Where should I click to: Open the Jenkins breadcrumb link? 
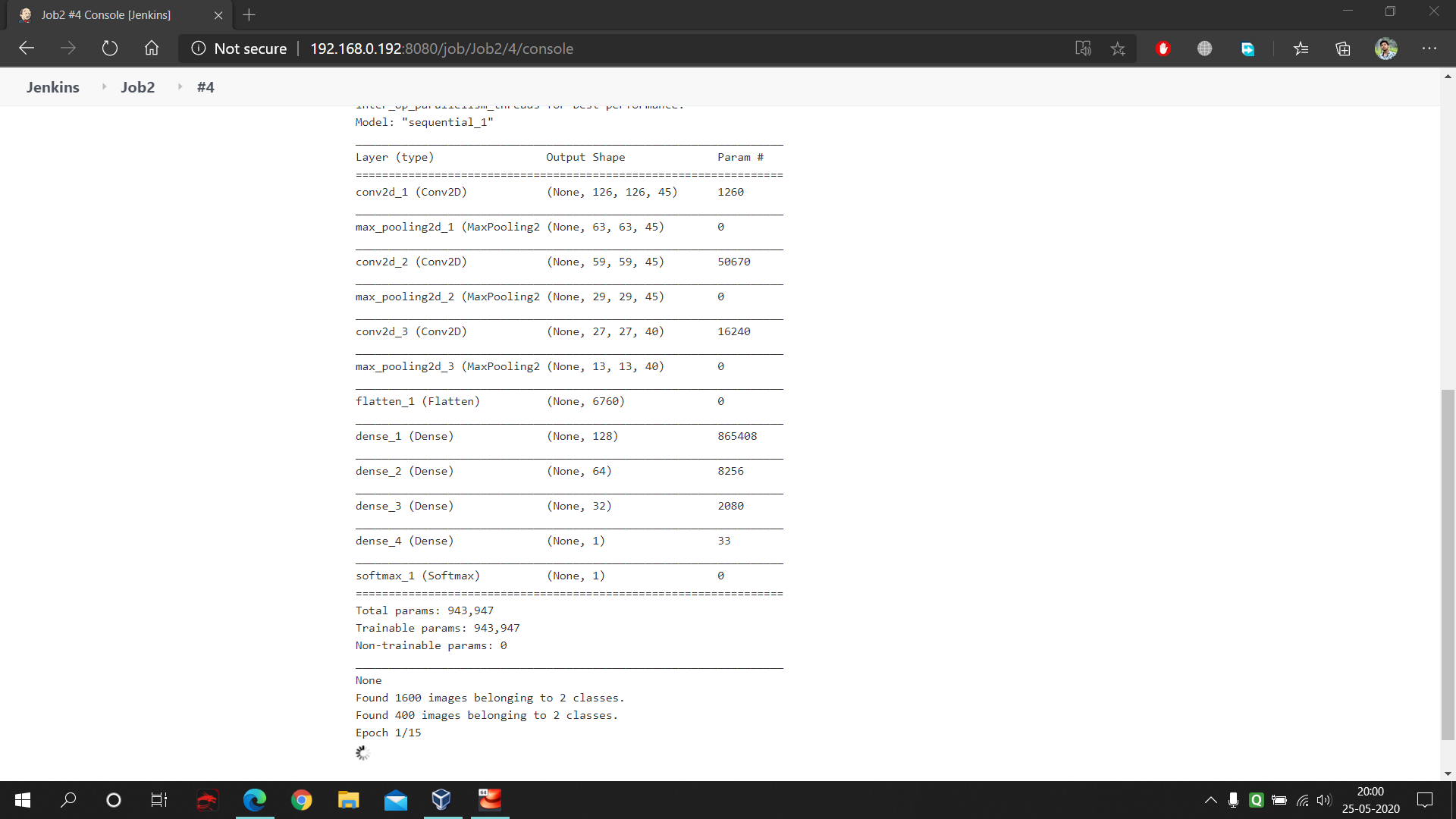point(53,87)
